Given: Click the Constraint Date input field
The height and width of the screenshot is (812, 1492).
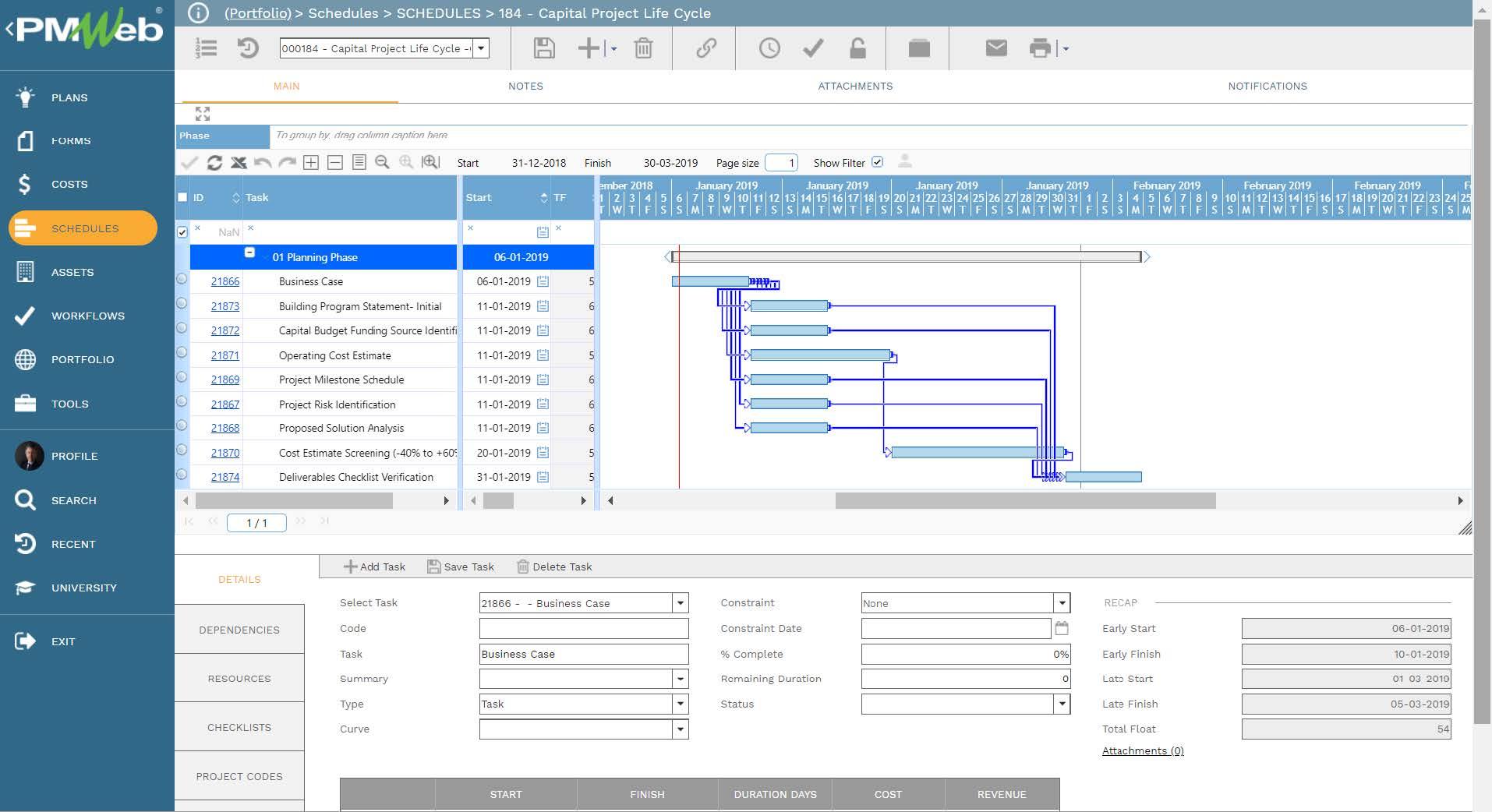Looking at the screenshot, I should point(955,629).
